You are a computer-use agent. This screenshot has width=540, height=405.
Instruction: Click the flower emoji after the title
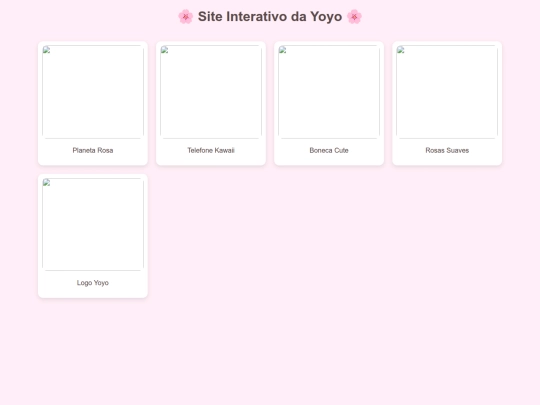click(354, 17)
